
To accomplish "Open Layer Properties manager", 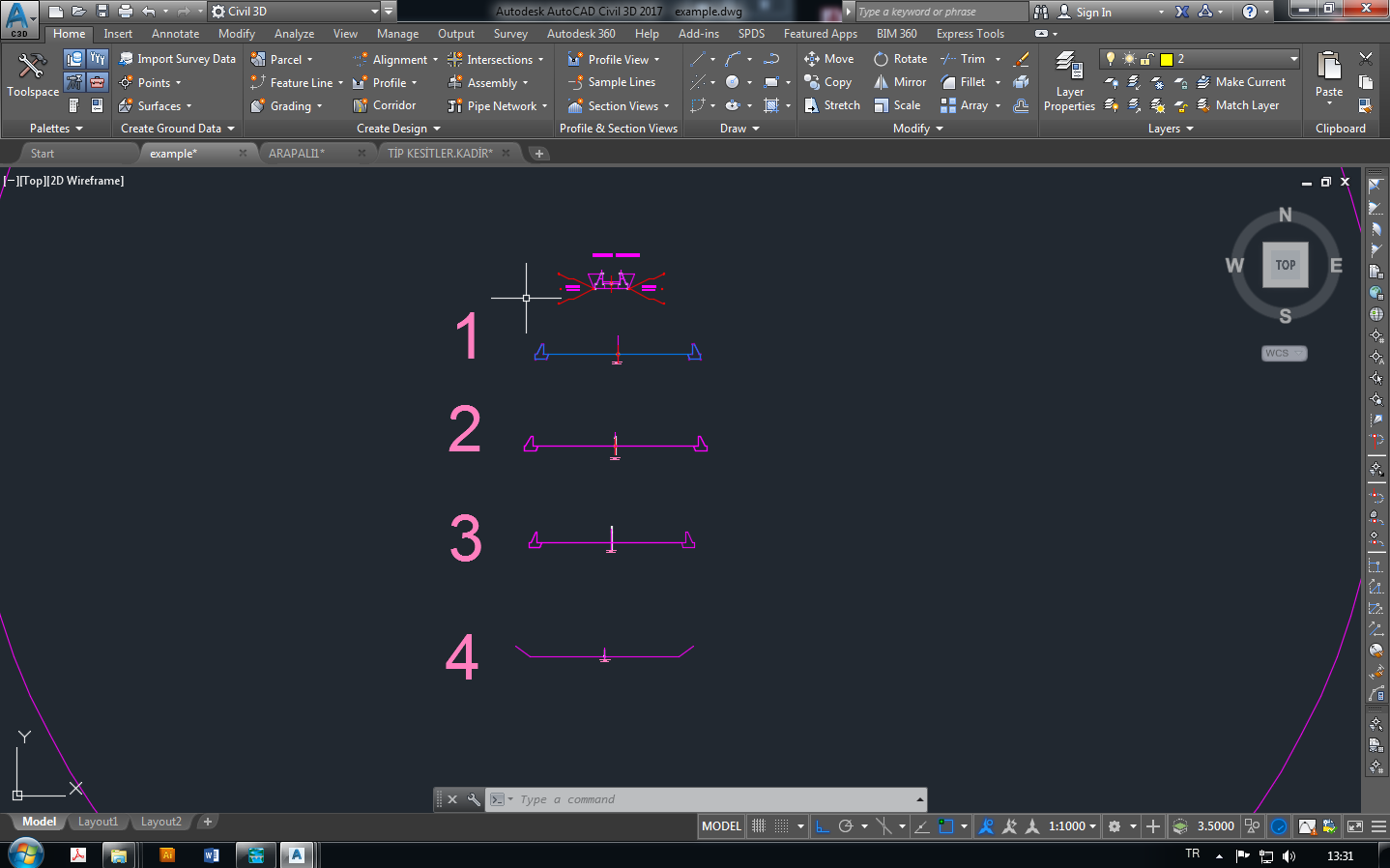I will 1069,82.
